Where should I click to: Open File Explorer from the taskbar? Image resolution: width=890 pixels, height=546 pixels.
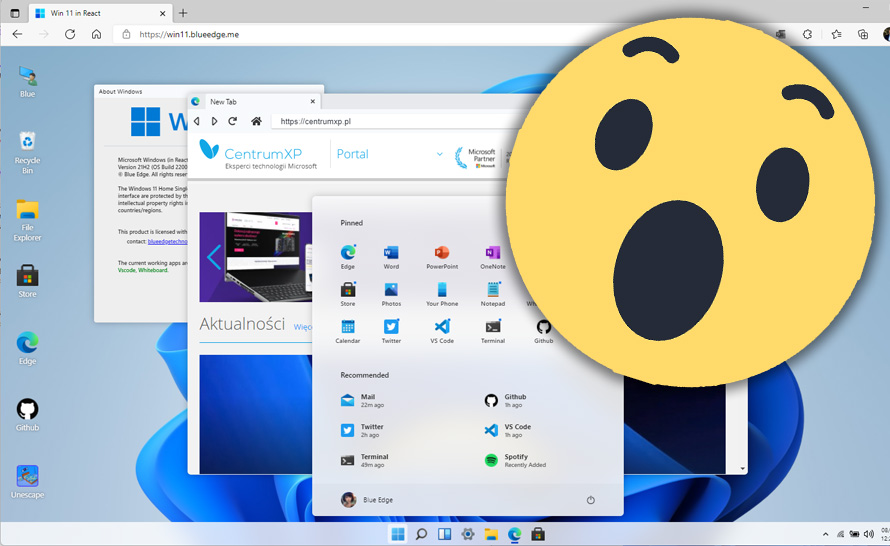point(491,534)
